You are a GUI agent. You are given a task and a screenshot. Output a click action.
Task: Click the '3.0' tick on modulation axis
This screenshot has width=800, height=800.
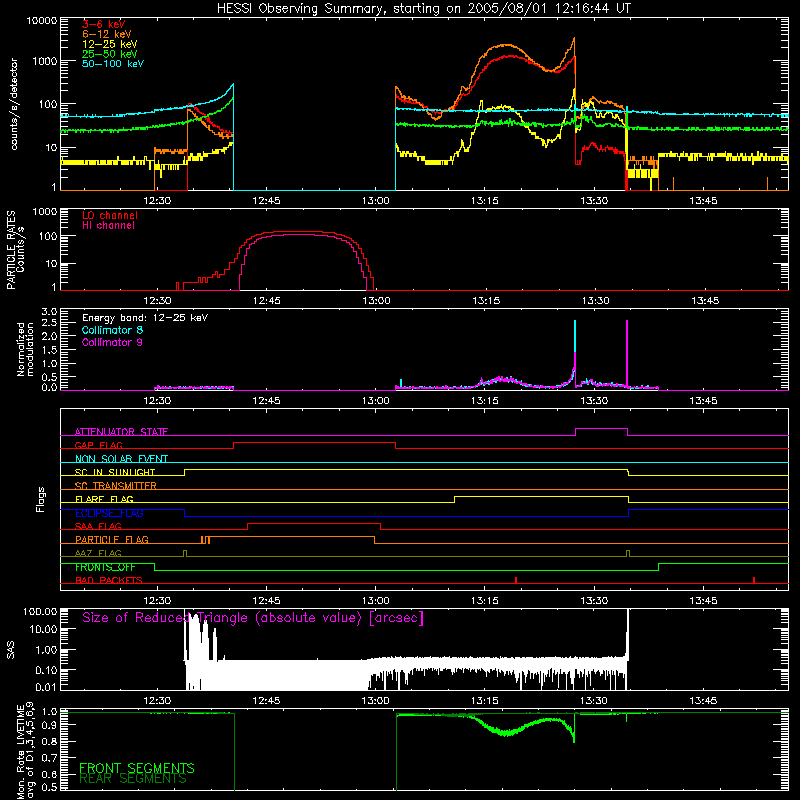tap(49, 312)
